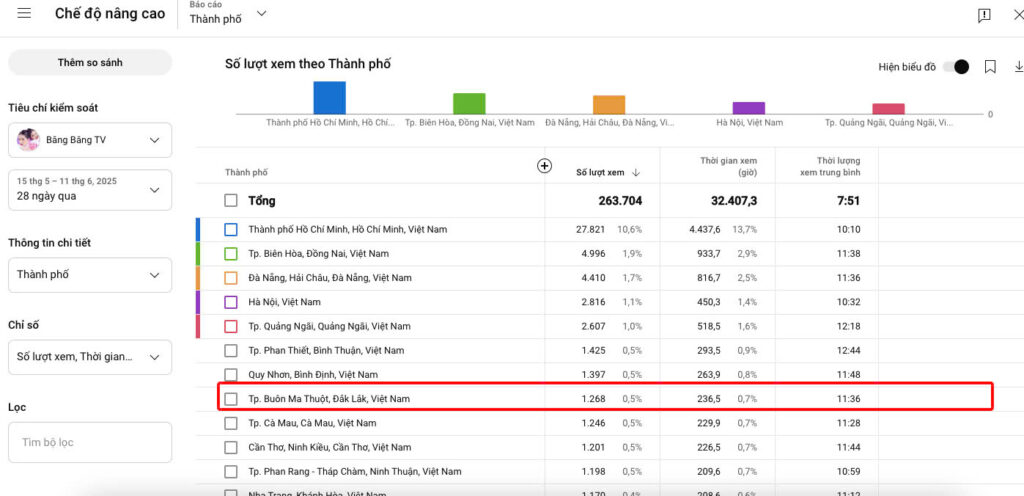Uncheck the Tp. Biên Hòa green checkbox
1024x496 pixels.
pos(231,254)
